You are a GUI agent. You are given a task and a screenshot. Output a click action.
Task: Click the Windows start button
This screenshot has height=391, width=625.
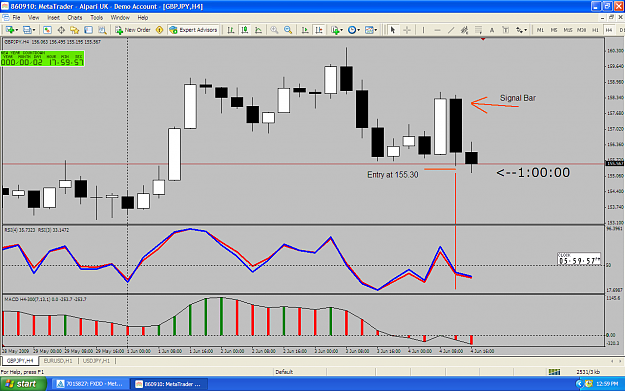pos(23,384)
